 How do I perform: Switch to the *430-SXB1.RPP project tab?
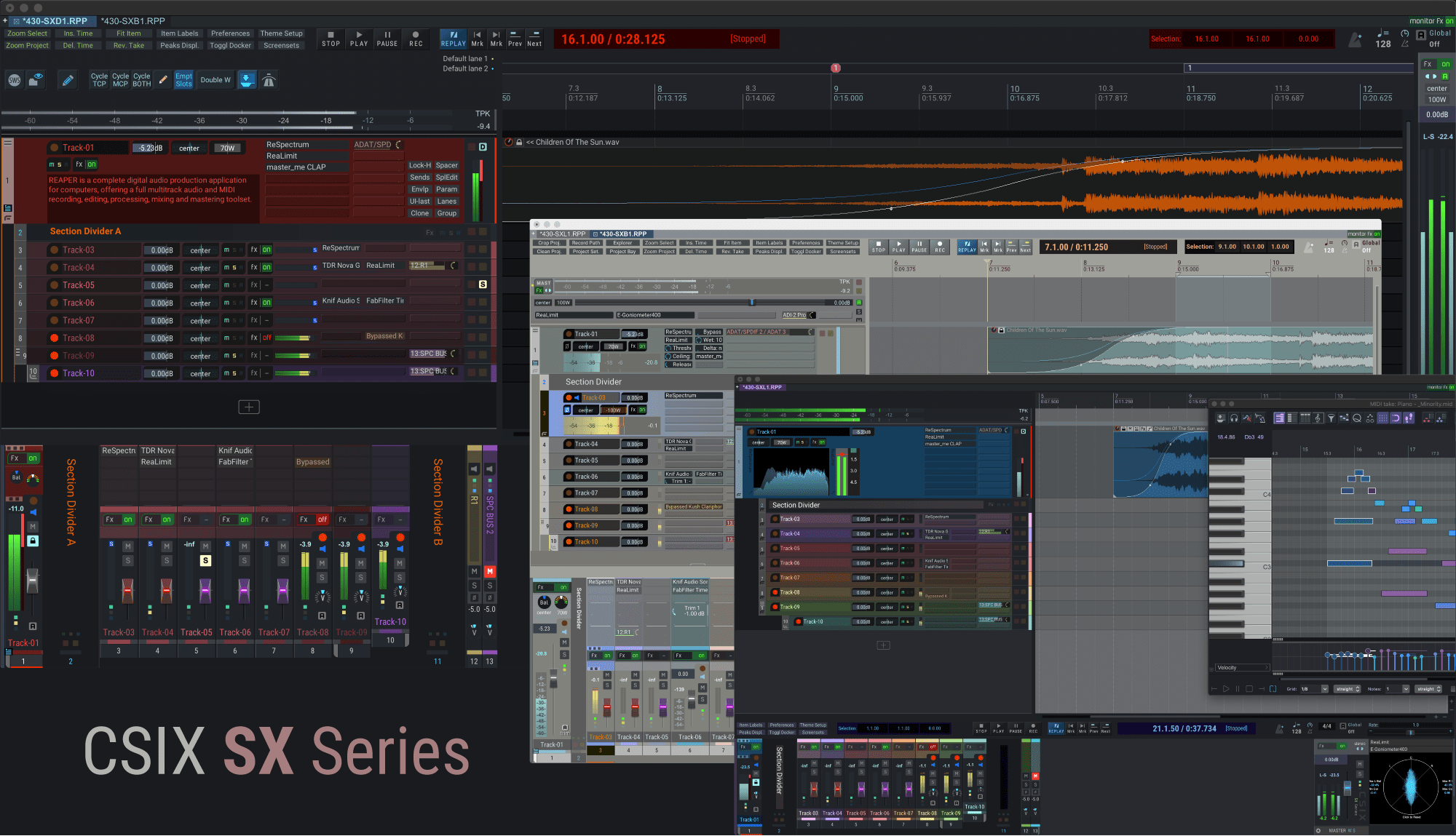click(133, 21)
